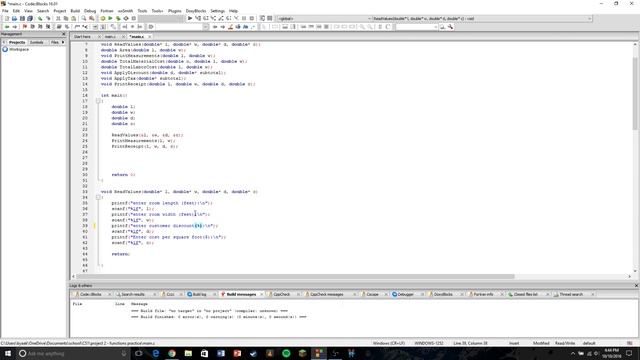
Task: Open the Settings menu
Action: [x=218, y=11]
